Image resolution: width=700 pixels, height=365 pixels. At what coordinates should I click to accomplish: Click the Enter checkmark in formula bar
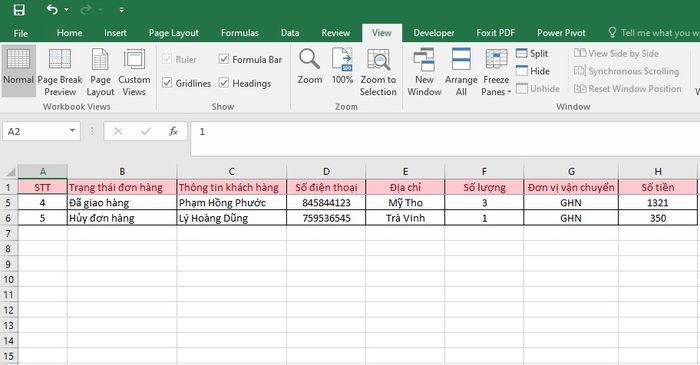coord(146,131)
